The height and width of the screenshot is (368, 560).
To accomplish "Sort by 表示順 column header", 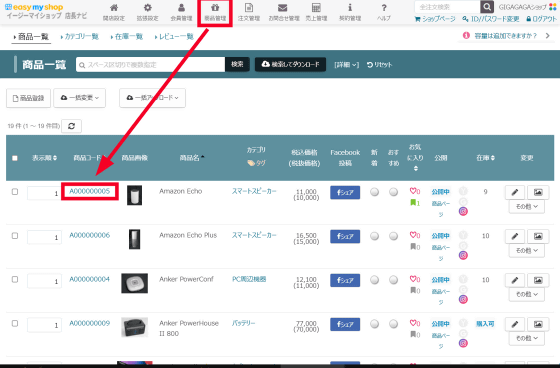I will coord(44,158).
